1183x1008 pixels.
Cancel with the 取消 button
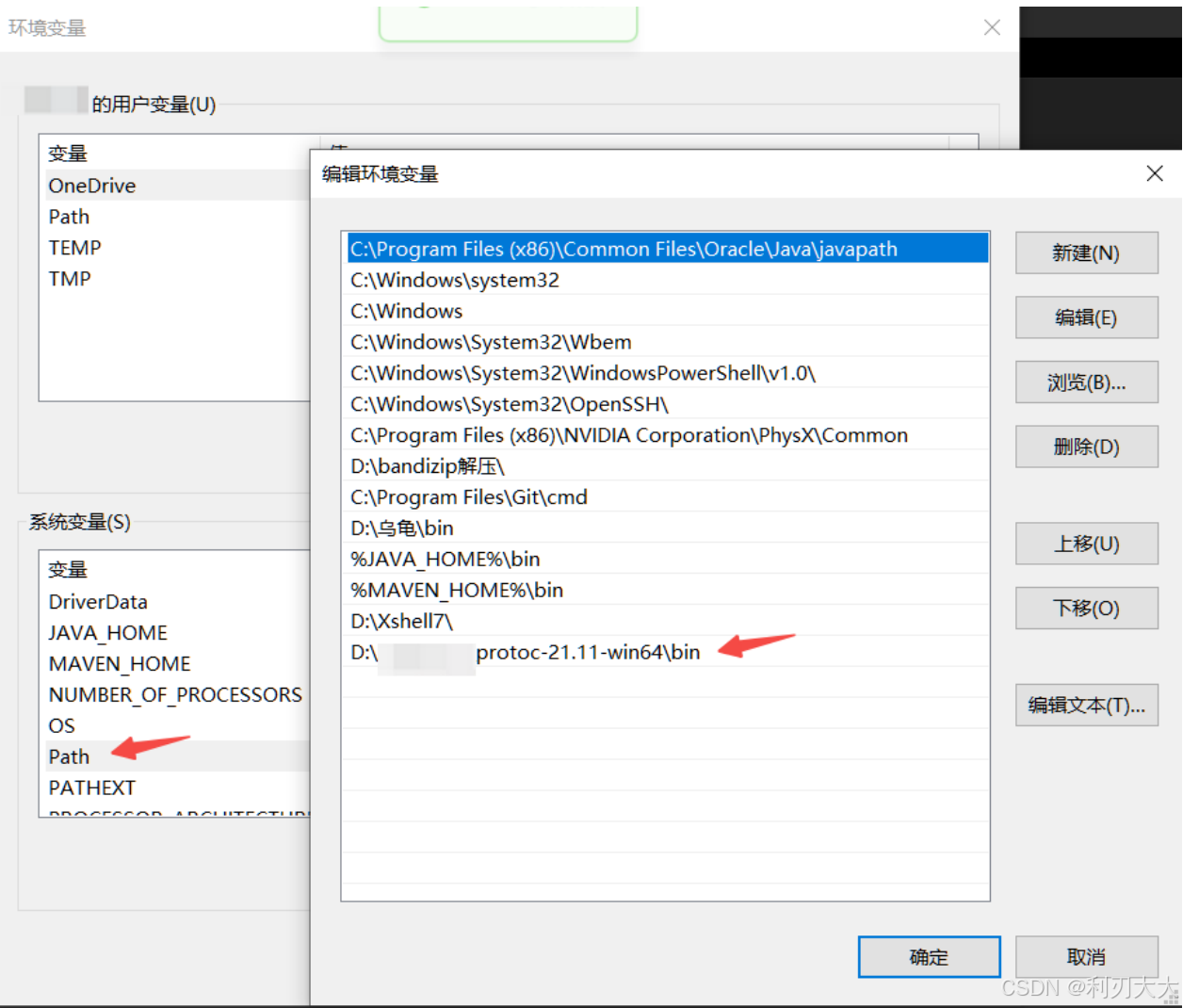coord(1086,957)
